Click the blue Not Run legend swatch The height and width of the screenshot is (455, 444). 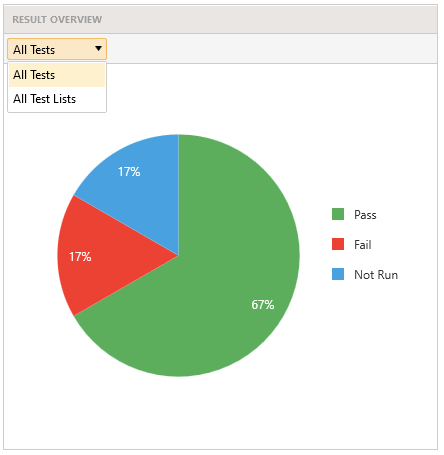point(338,274)
